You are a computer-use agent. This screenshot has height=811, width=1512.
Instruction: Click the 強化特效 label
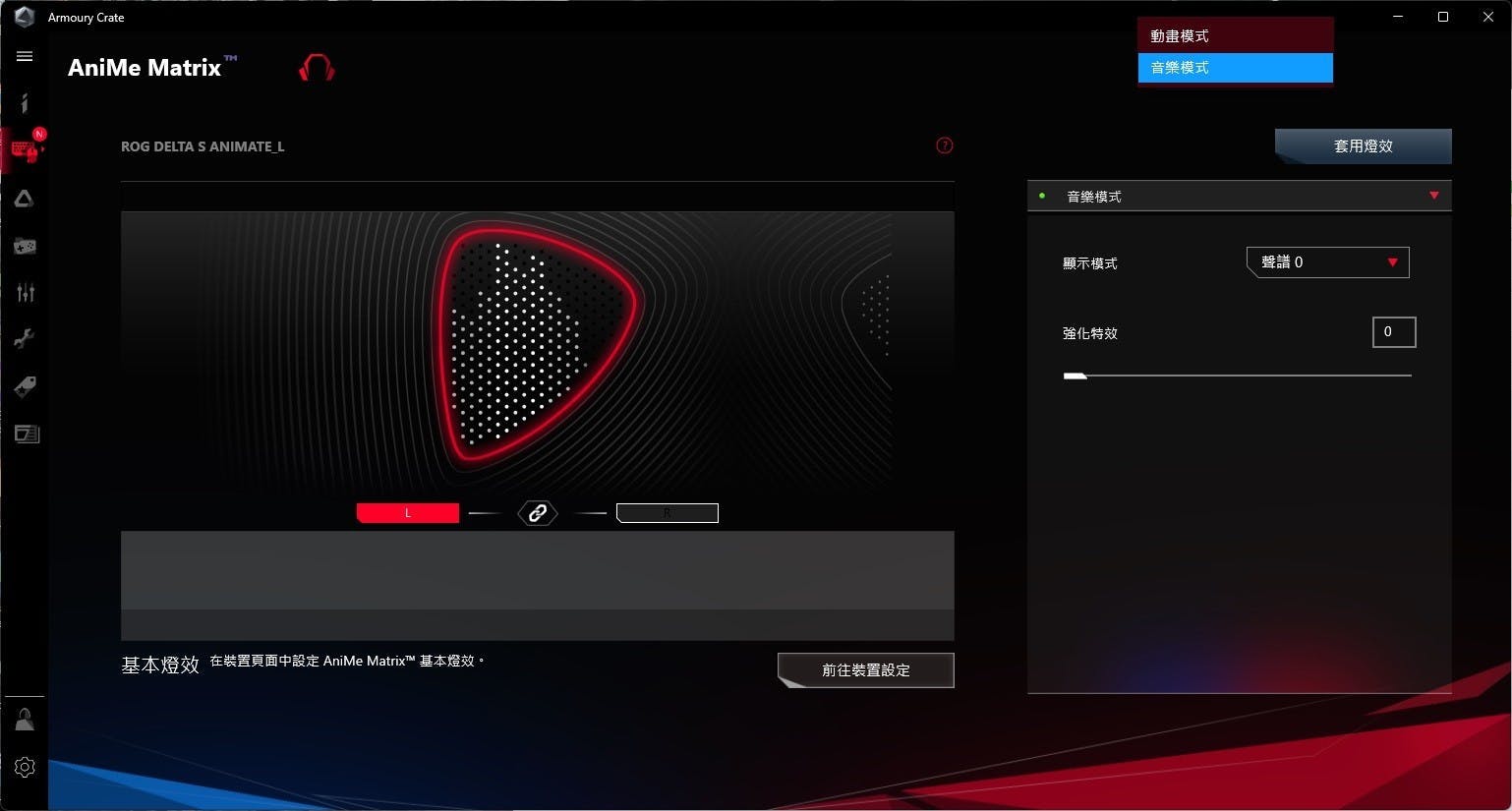coord(1090,333)
